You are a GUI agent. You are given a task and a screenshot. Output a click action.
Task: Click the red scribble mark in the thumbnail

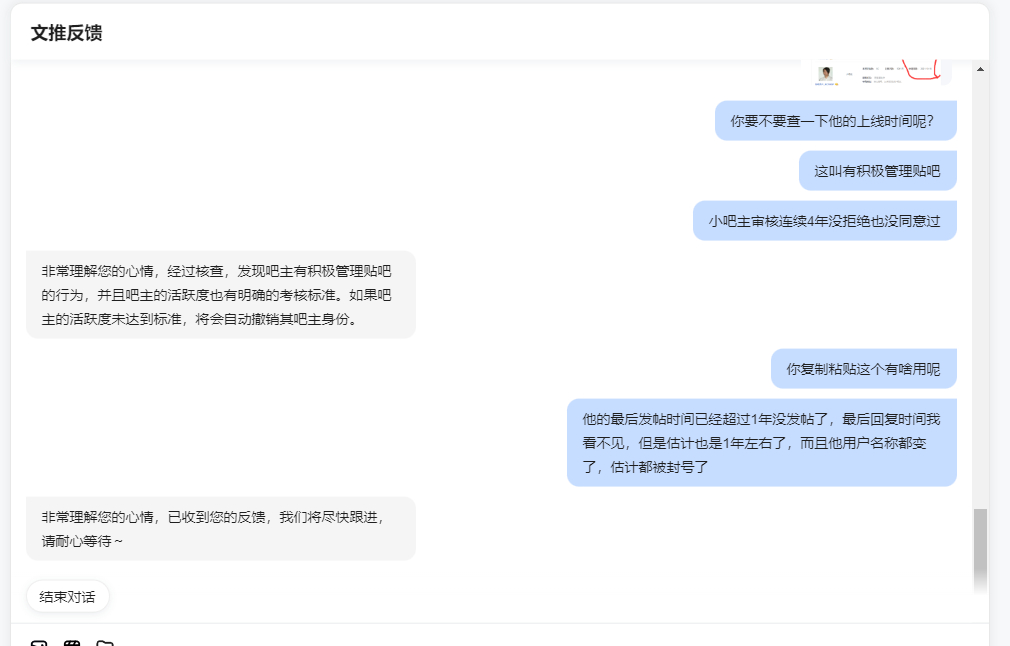click(x=922, y=71)
